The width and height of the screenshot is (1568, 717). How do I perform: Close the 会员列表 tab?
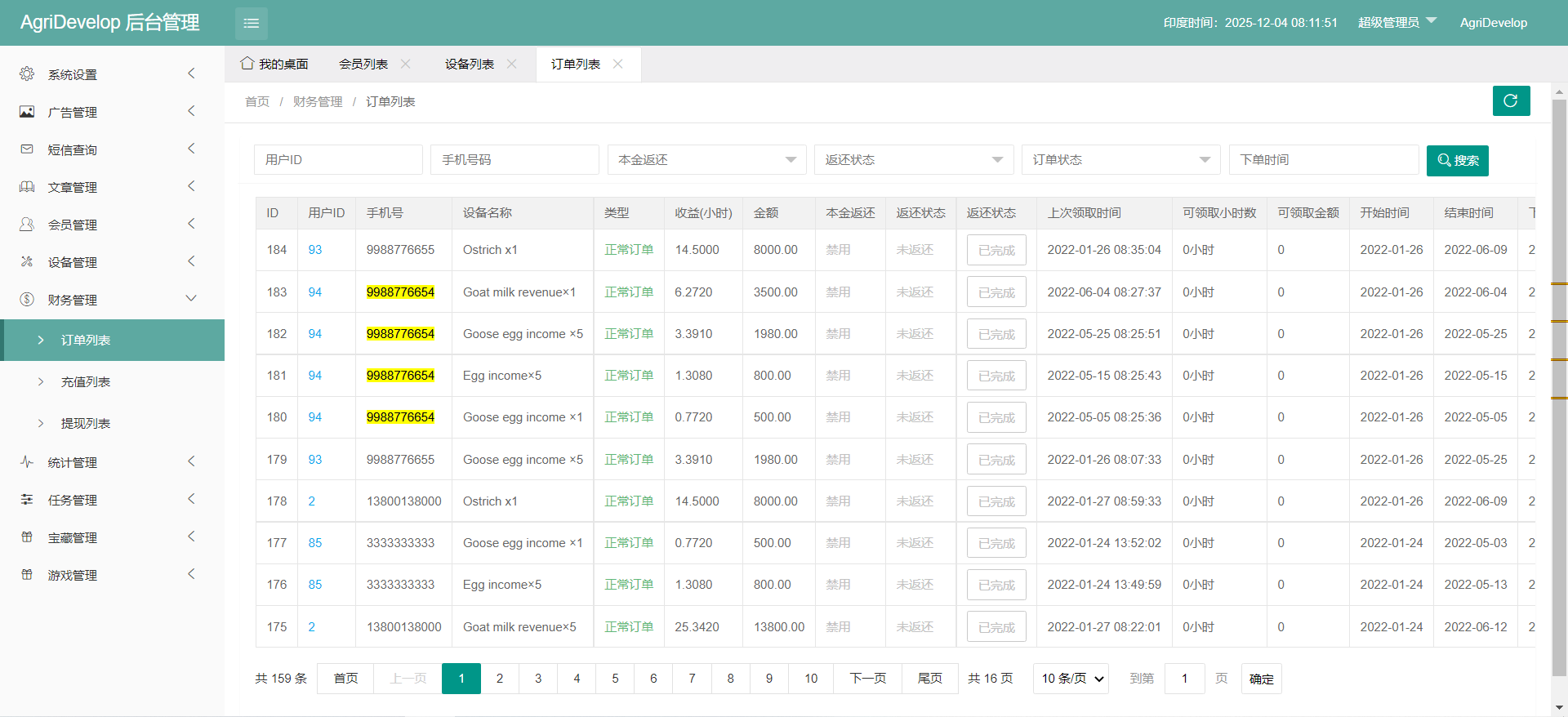click(x=406, y=64)
